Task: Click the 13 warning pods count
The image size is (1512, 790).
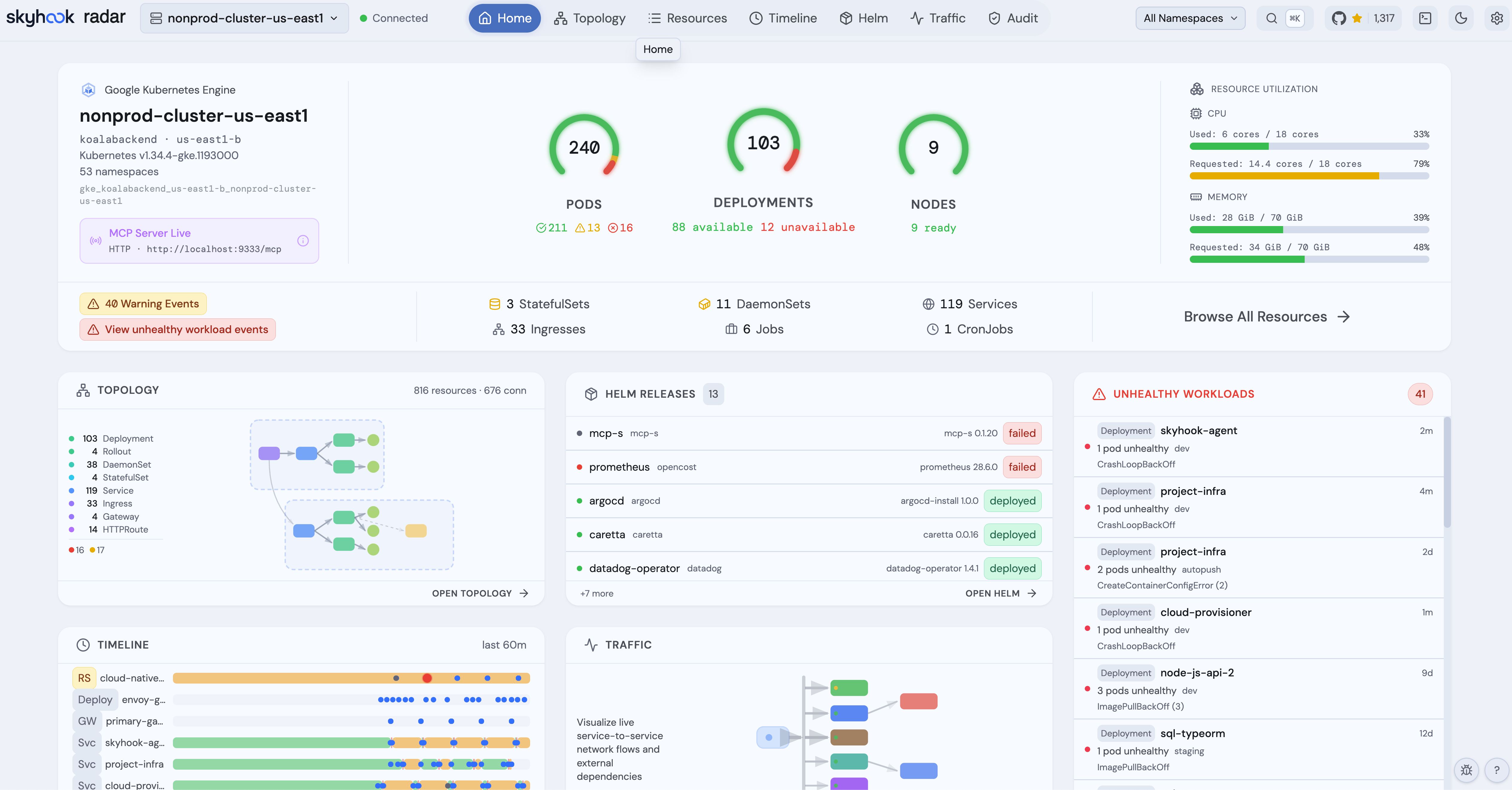Action: click(588, 228)
